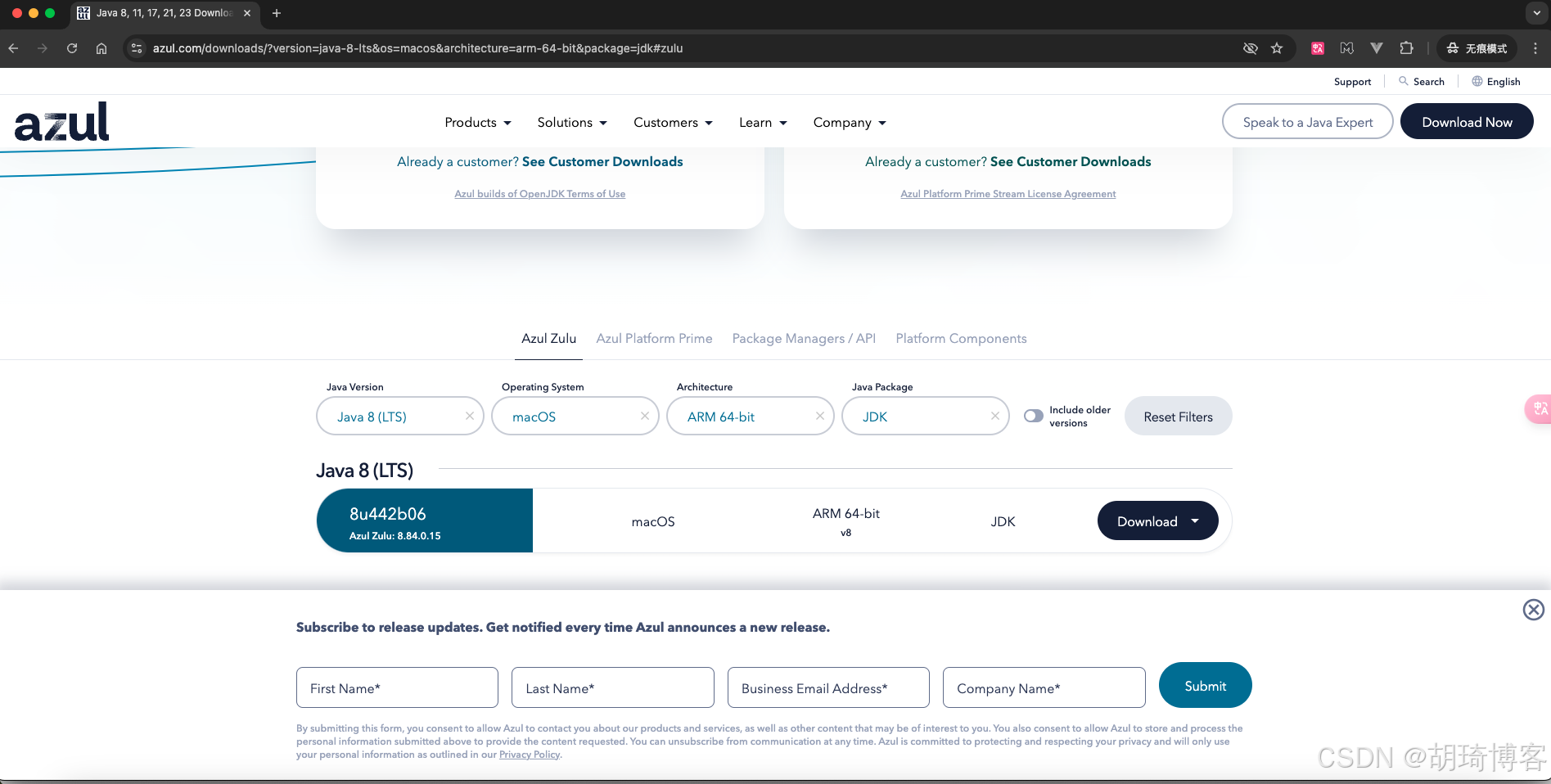Open a new browser tab
Image resolution: width=1551 pixels, height=784 pixels.
click(x=277, y=13)
